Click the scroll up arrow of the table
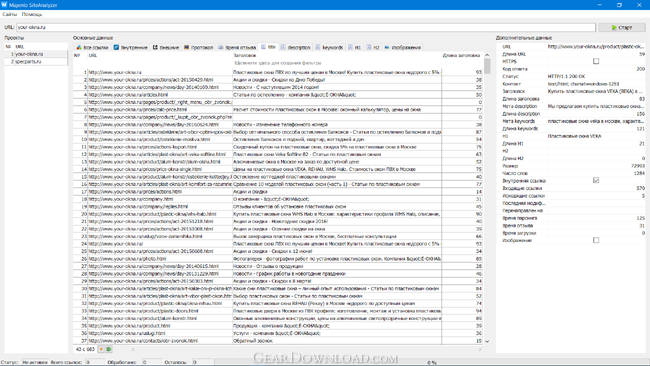 point(487,55)
